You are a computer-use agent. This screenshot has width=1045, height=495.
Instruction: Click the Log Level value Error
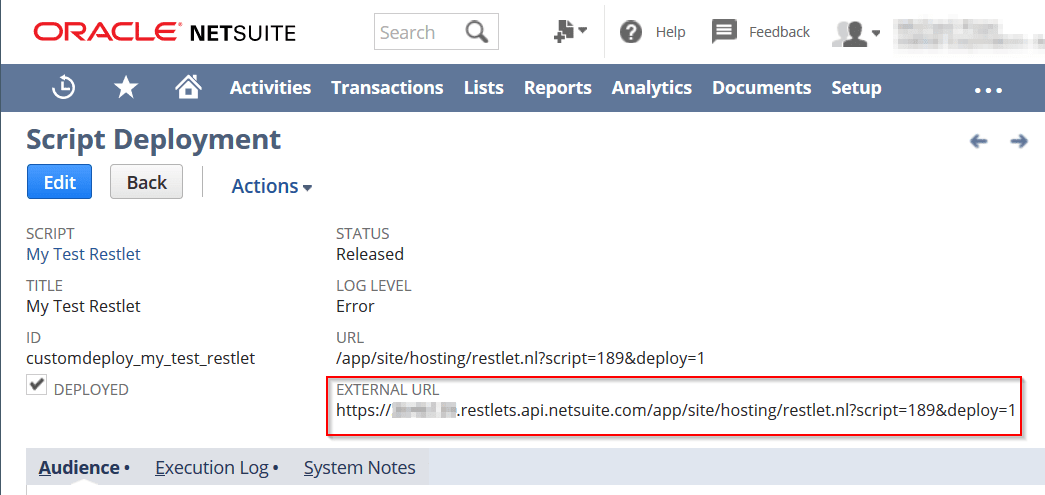(355, 306)
